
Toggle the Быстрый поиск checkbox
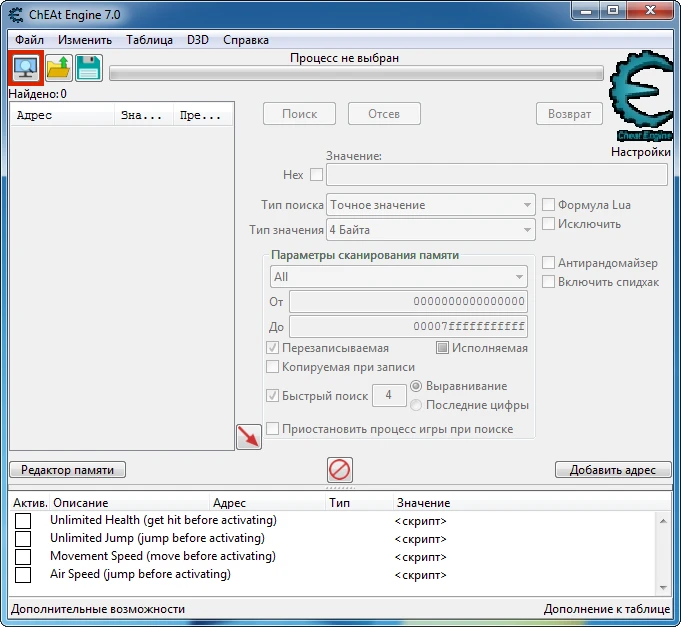[272, 395]
